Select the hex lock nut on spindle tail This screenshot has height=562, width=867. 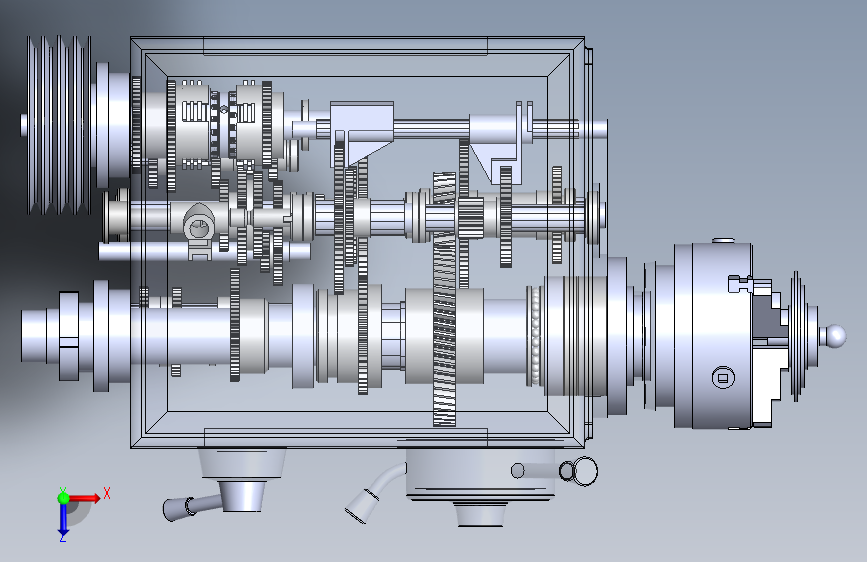pyautogui.click(x=69, y=336)
